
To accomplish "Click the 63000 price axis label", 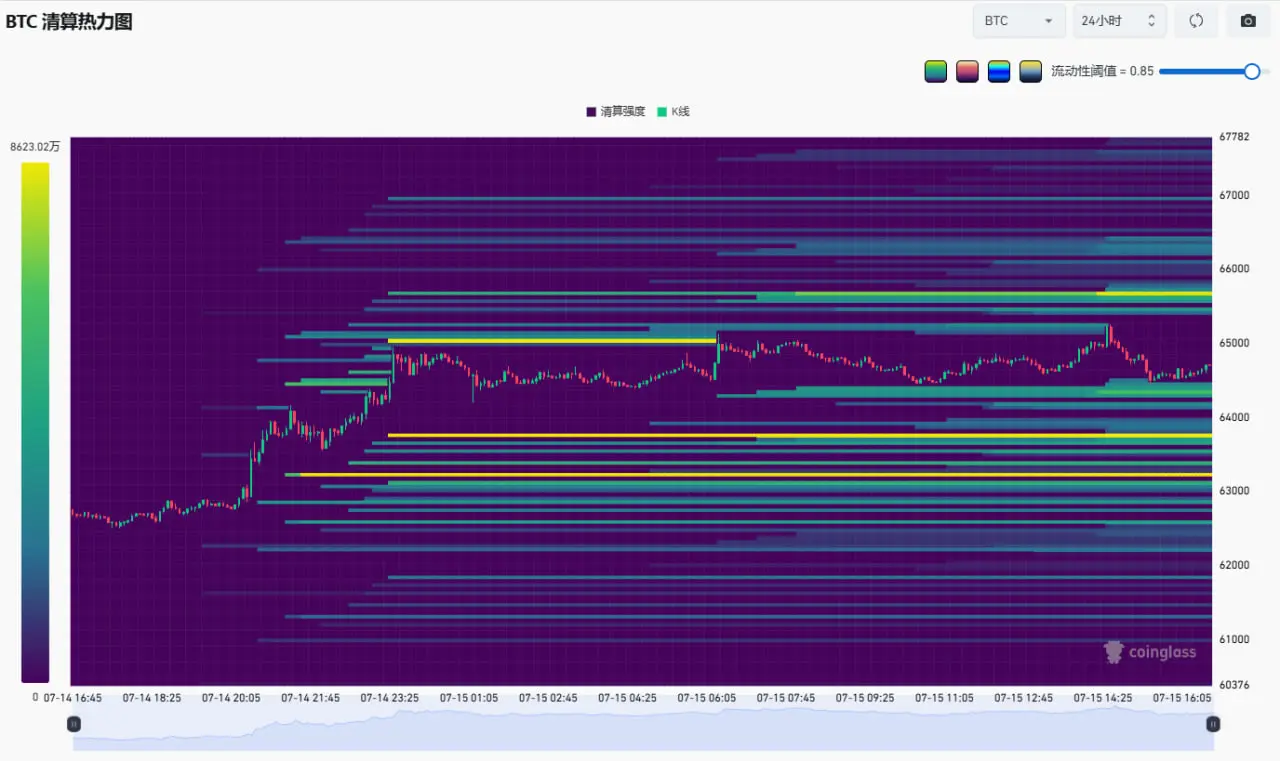I will [x=1235, y=491].
